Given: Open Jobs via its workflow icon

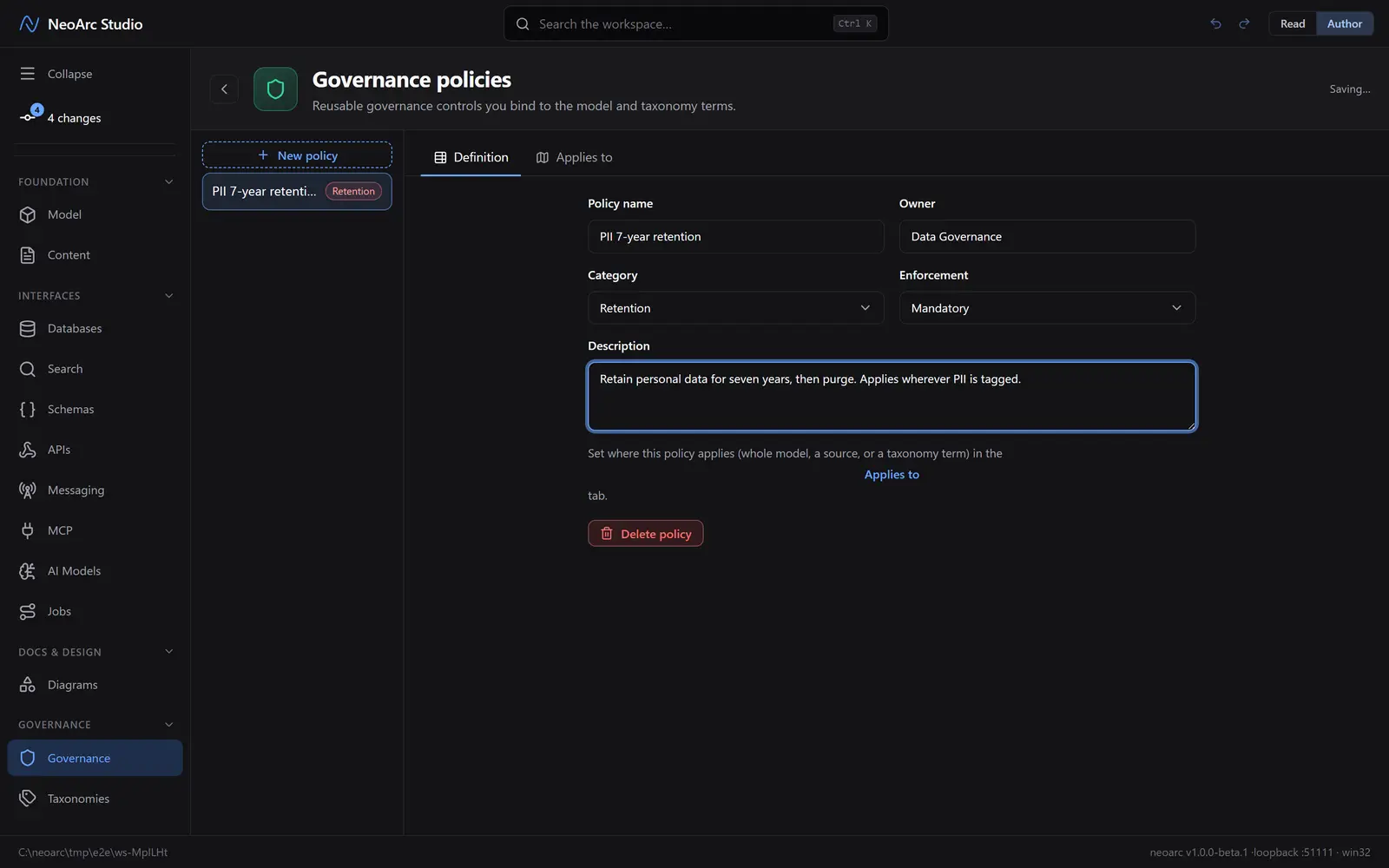Looking at the screenshot, I should pyautogui.click(x=28, y=611).
